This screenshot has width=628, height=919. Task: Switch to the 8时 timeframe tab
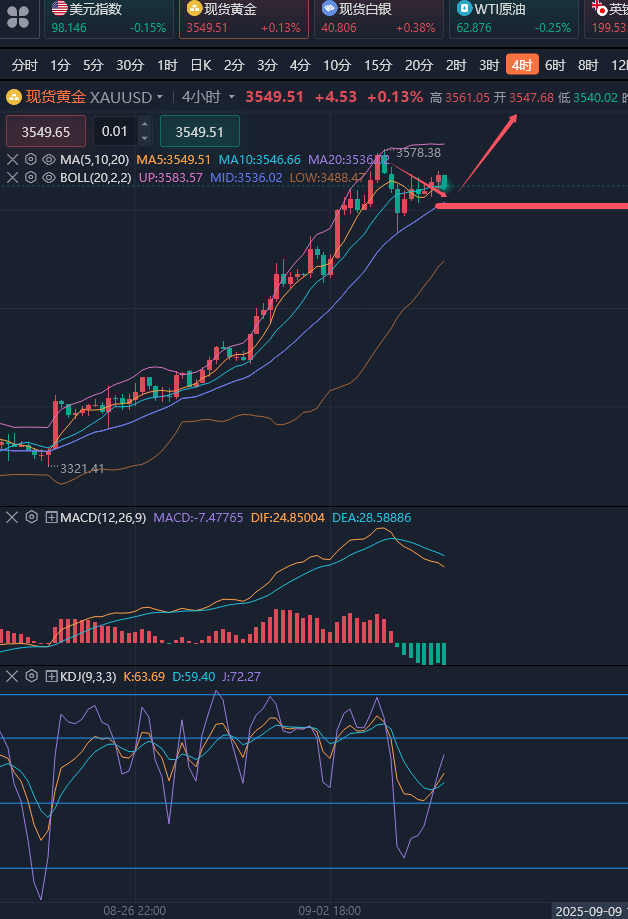pos(588,65)
